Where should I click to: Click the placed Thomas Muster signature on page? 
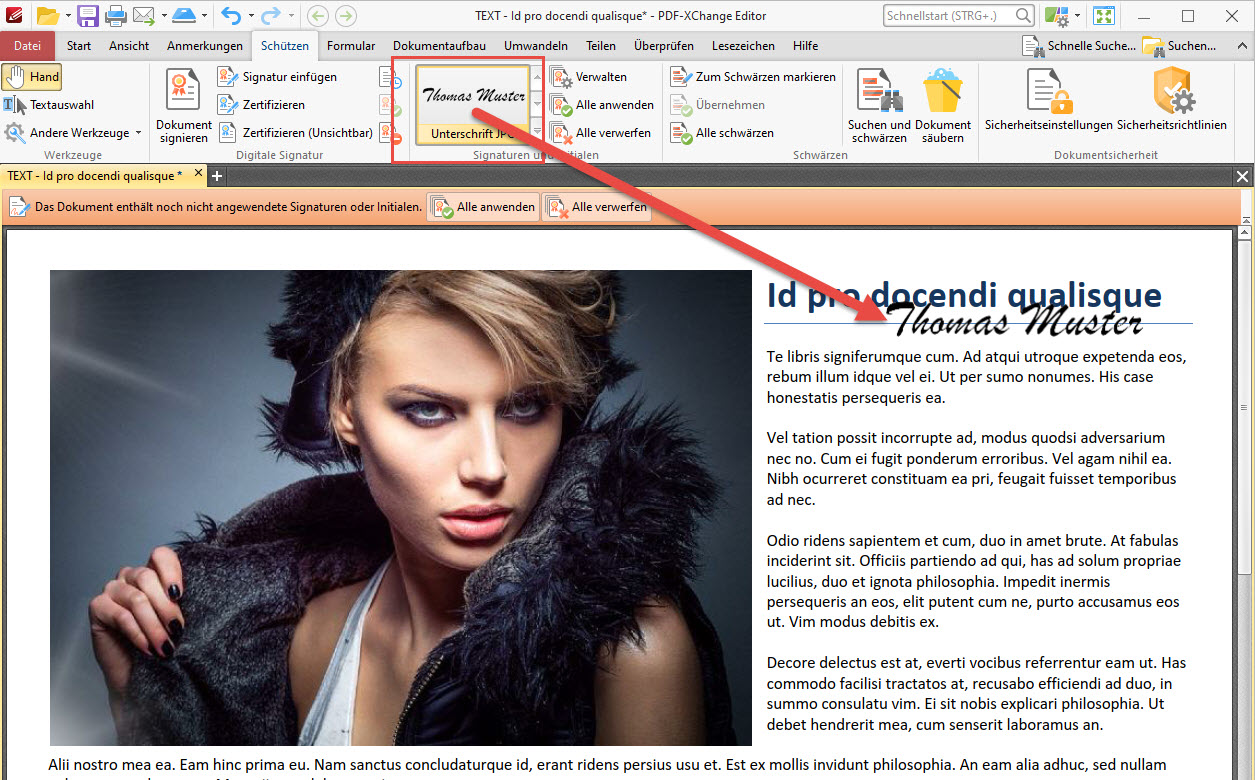(1014, 320)
